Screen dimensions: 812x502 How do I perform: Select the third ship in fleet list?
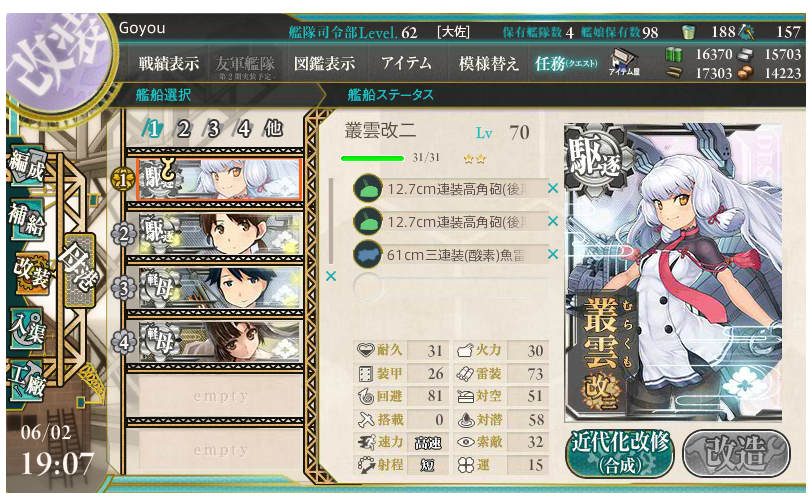220,288
